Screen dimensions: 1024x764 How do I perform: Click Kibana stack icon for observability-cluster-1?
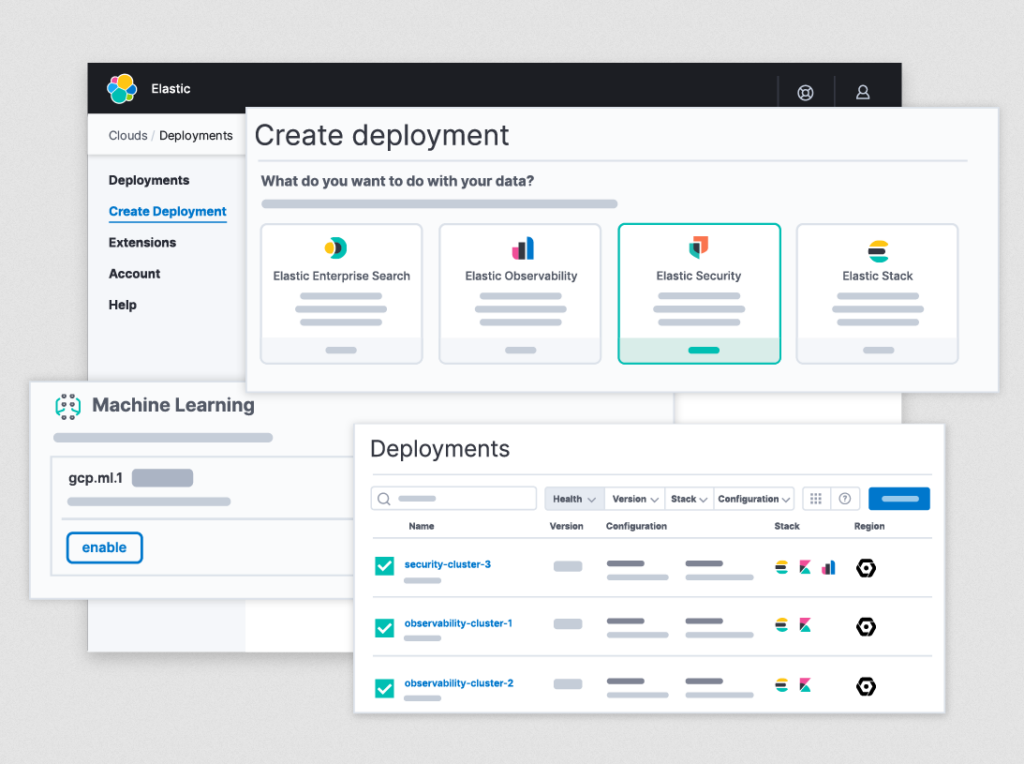click(805, 625)
